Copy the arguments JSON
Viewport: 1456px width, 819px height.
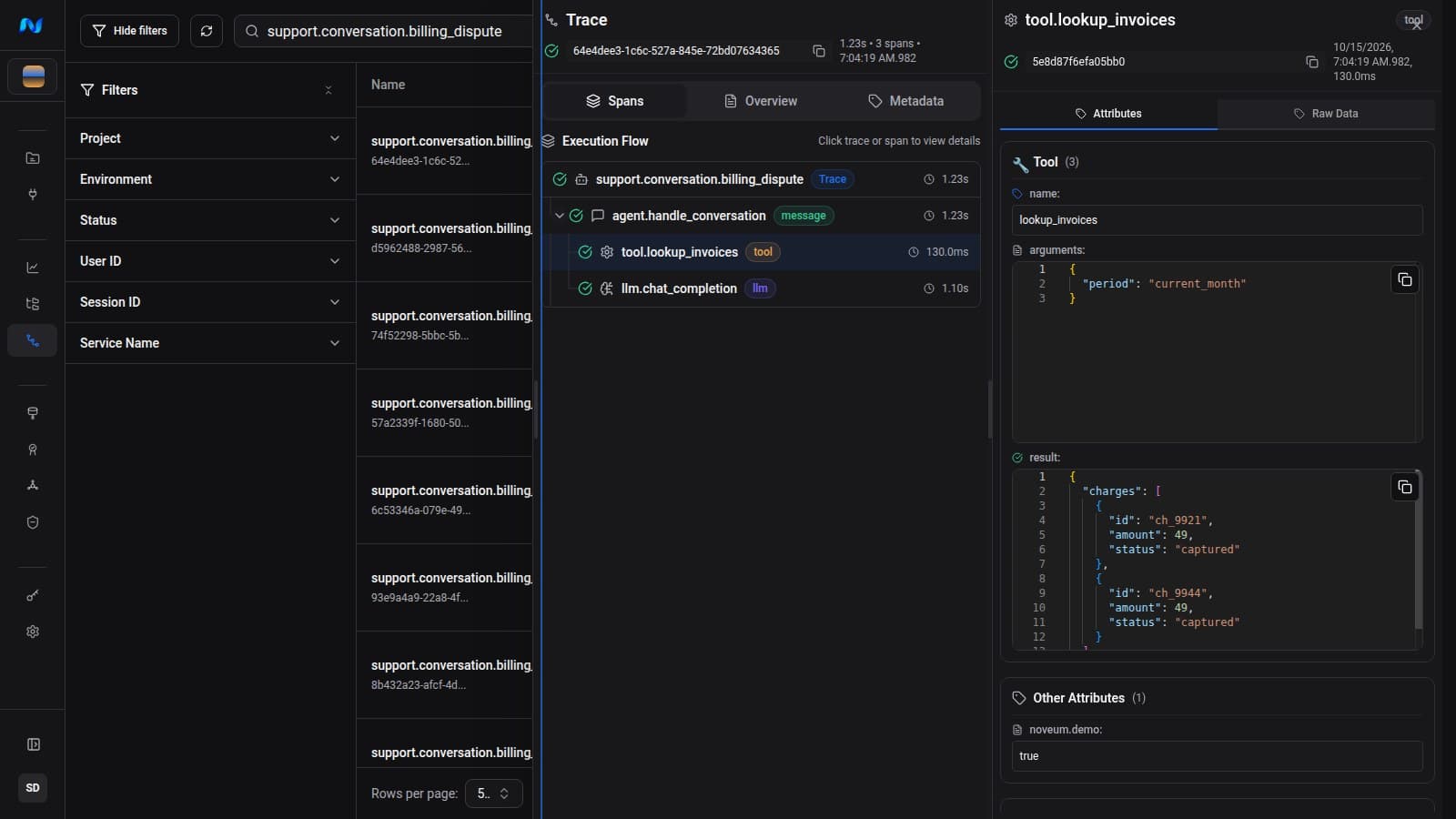(x=1405, y=279)
